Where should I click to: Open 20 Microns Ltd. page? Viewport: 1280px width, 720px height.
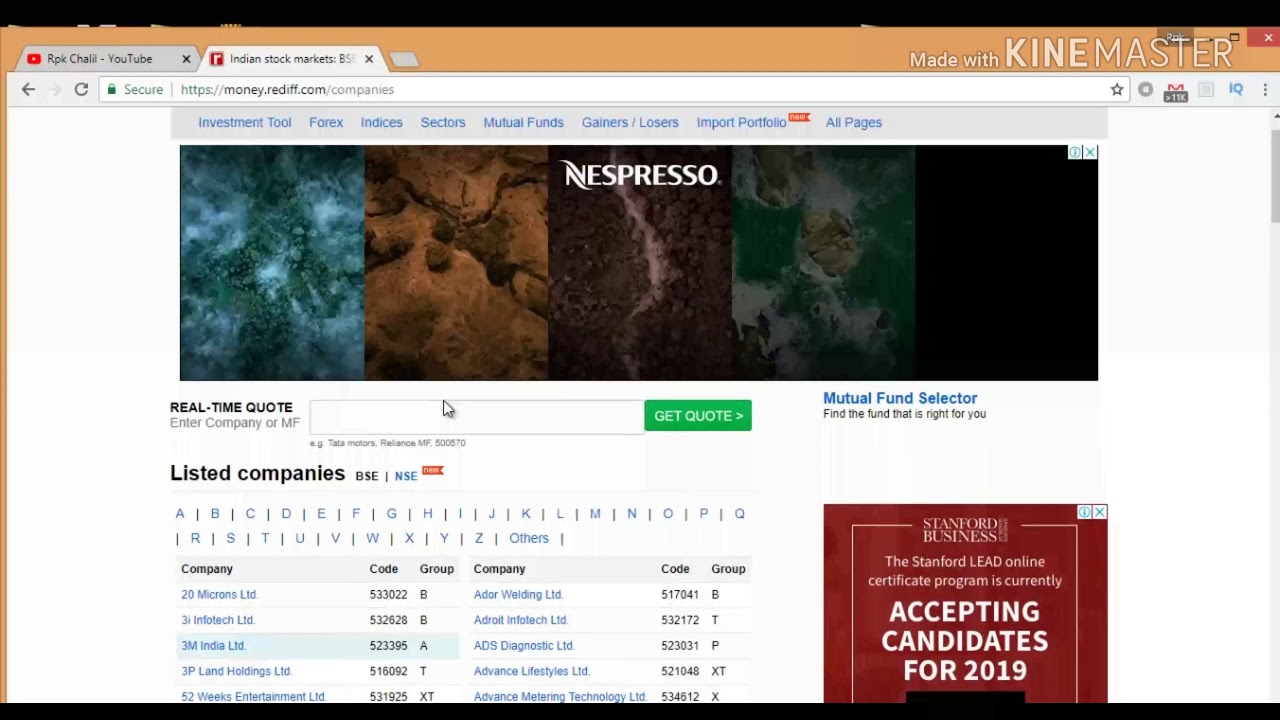[219, 594]
